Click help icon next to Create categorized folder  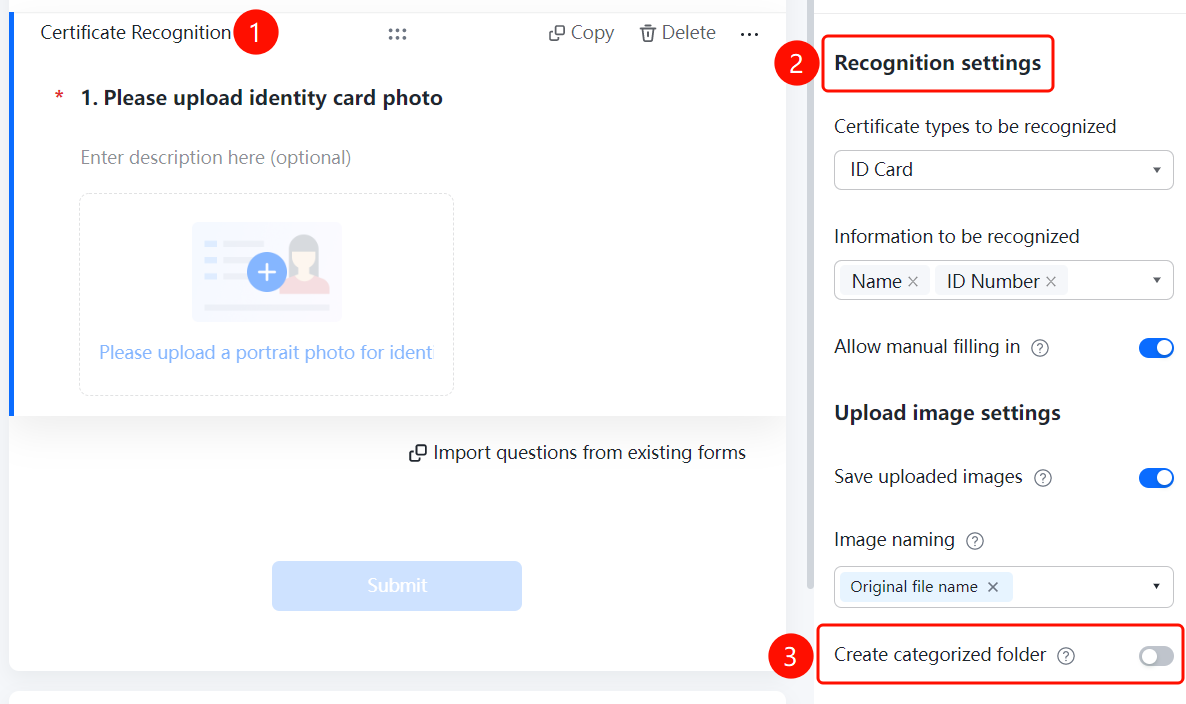click(x=1066, y=656)
